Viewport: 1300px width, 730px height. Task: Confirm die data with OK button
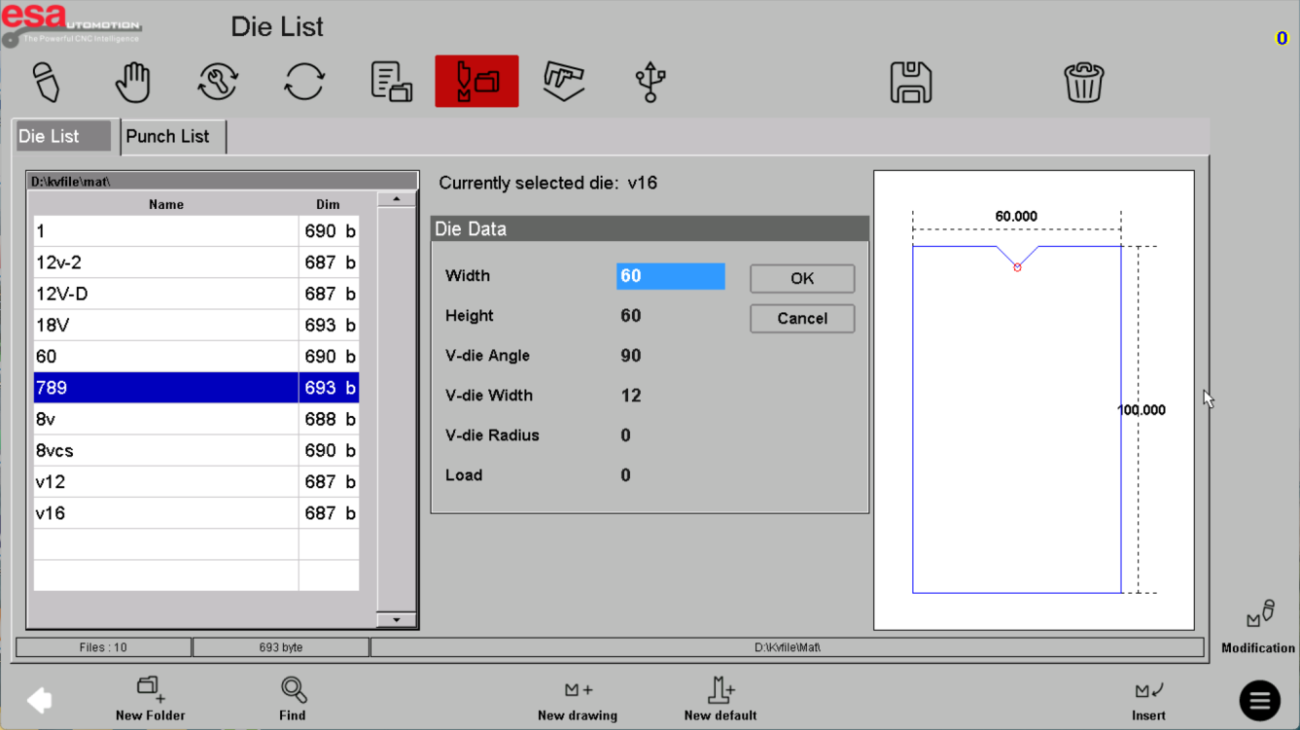click(x=802, y=279)
